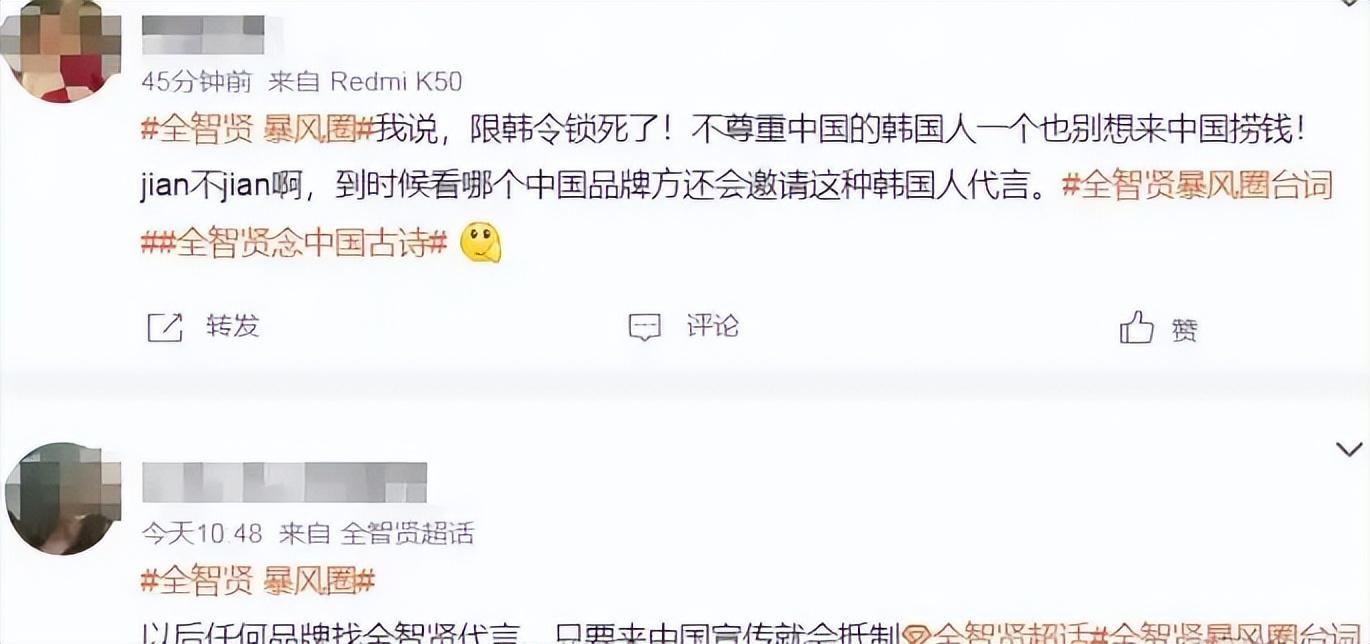Open 全智贤超话 source link beside 今天10:48
This screenshot has height=644, width=1370.
pyautogui.click(x=407, y=533)
